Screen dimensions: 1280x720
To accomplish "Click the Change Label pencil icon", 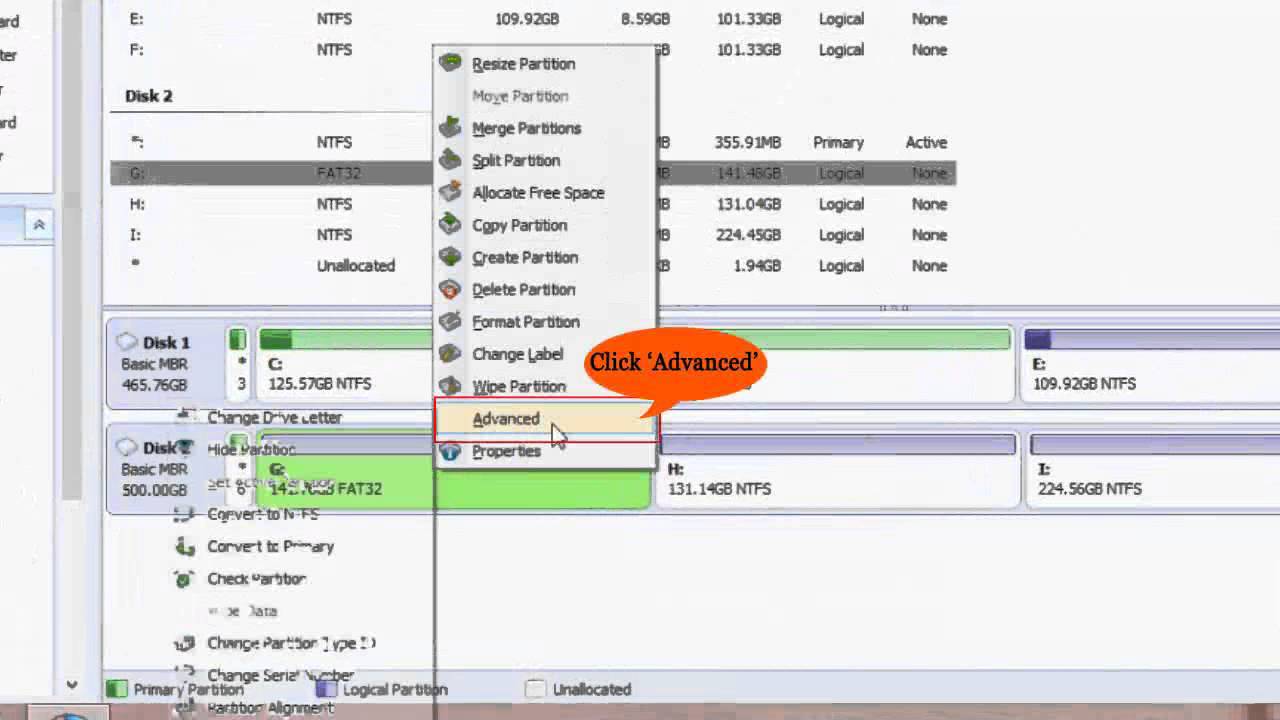I will click(451, 354).
